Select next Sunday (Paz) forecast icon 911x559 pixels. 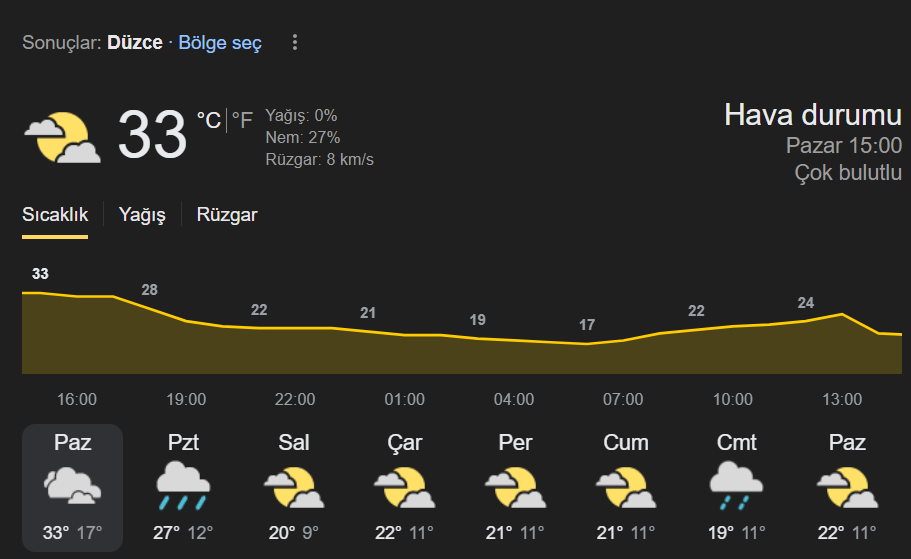tap(847, 487)
